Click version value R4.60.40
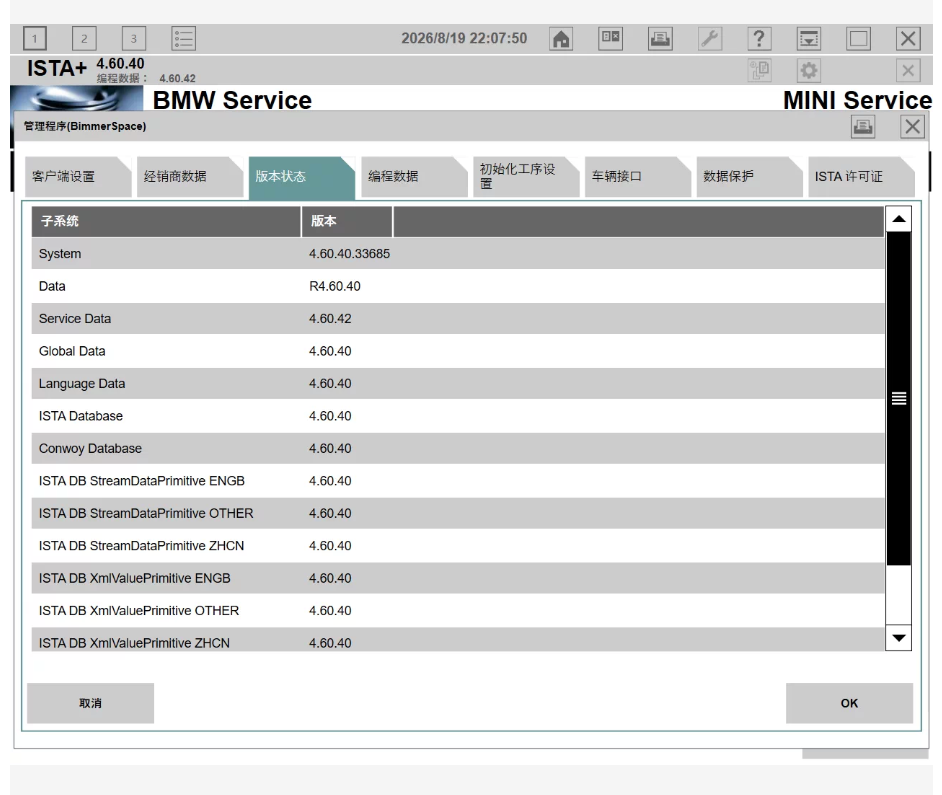 (x=335, y=286)
